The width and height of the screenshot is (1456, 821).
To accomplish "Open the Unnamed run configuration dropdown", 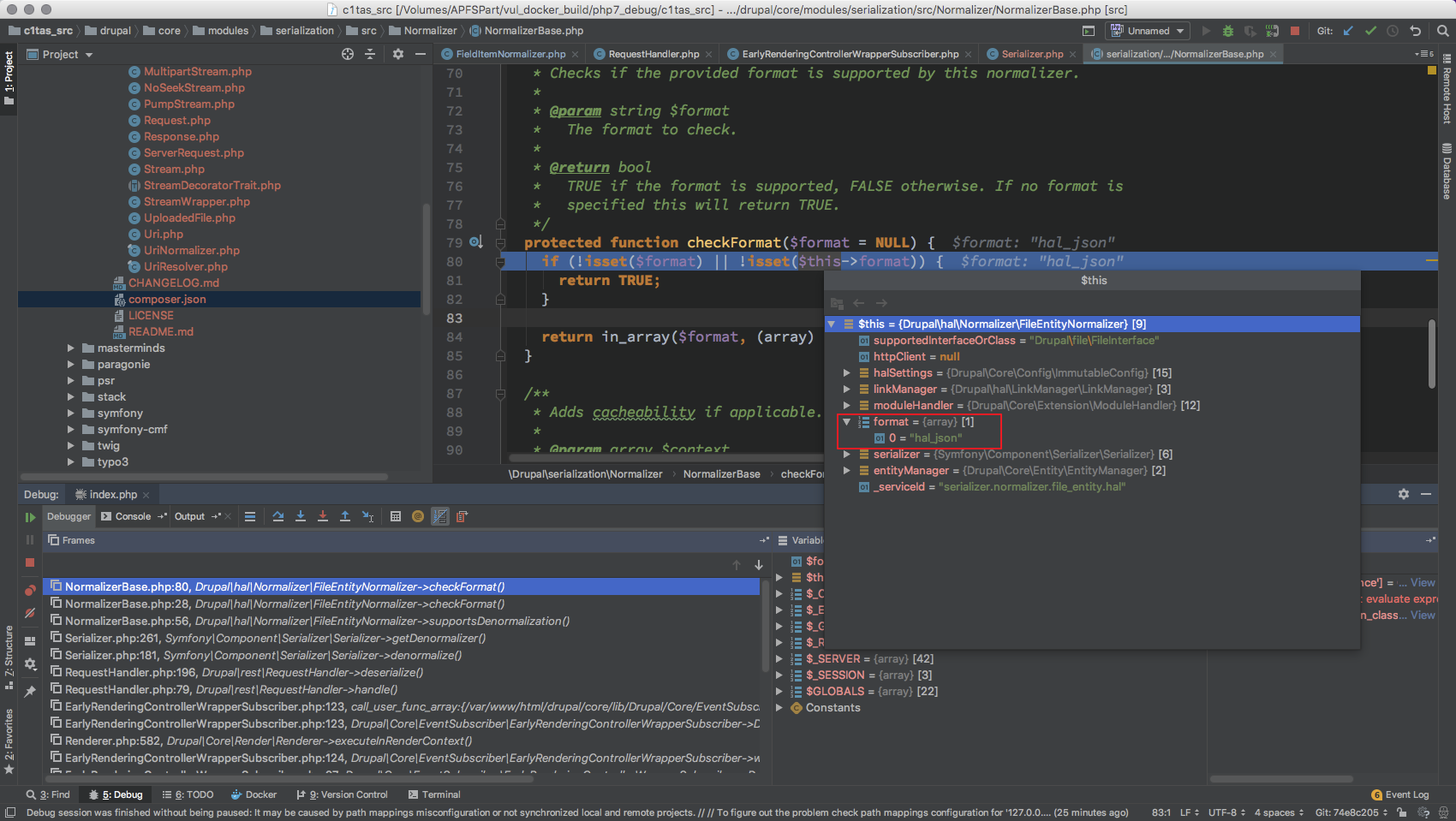I will click(1148, 31).
